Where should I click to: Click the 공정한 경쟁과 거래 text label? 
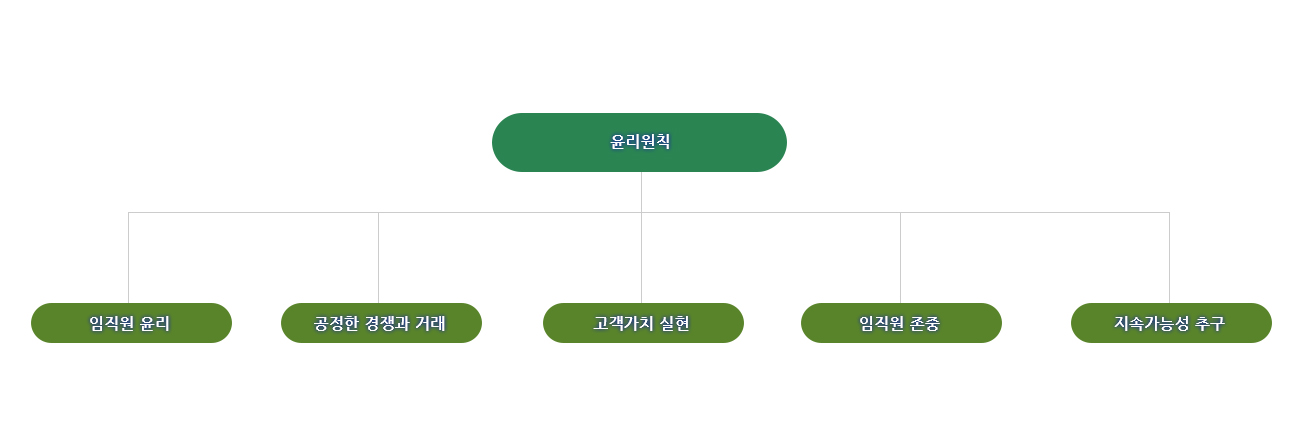(380, 324)
